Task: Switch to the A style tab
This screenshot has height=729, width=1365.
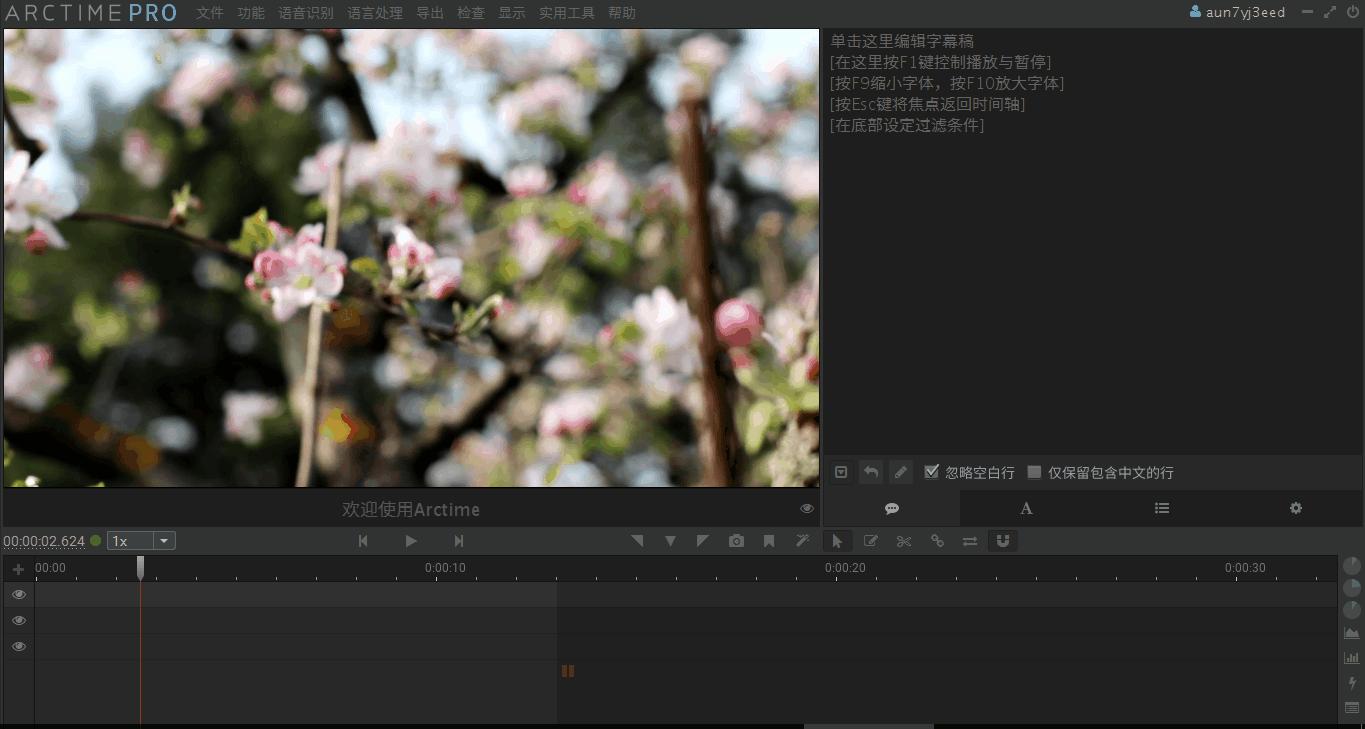Action: coord(1026,508)
